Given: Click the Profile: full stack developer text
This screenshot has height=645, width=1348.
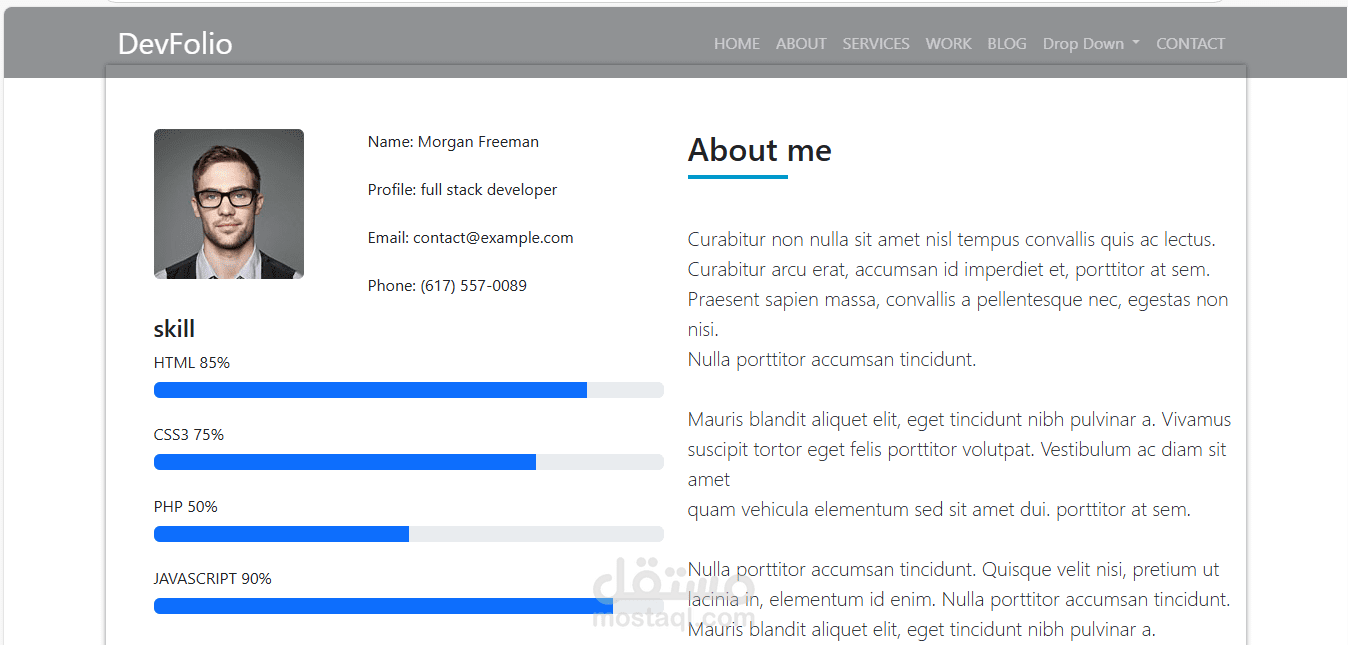Looking at the screenshot, I should (462, 190).
